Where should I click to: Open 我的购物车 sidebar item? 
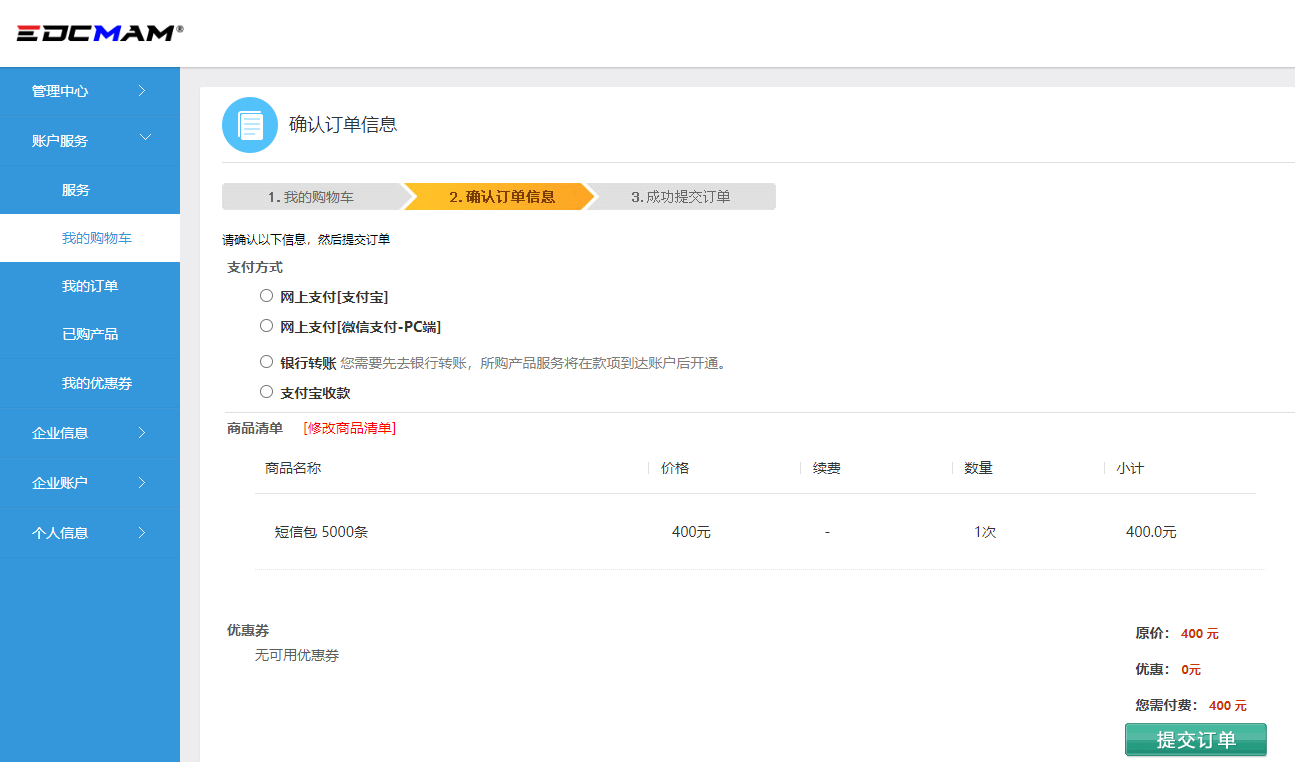click(96, 238)
